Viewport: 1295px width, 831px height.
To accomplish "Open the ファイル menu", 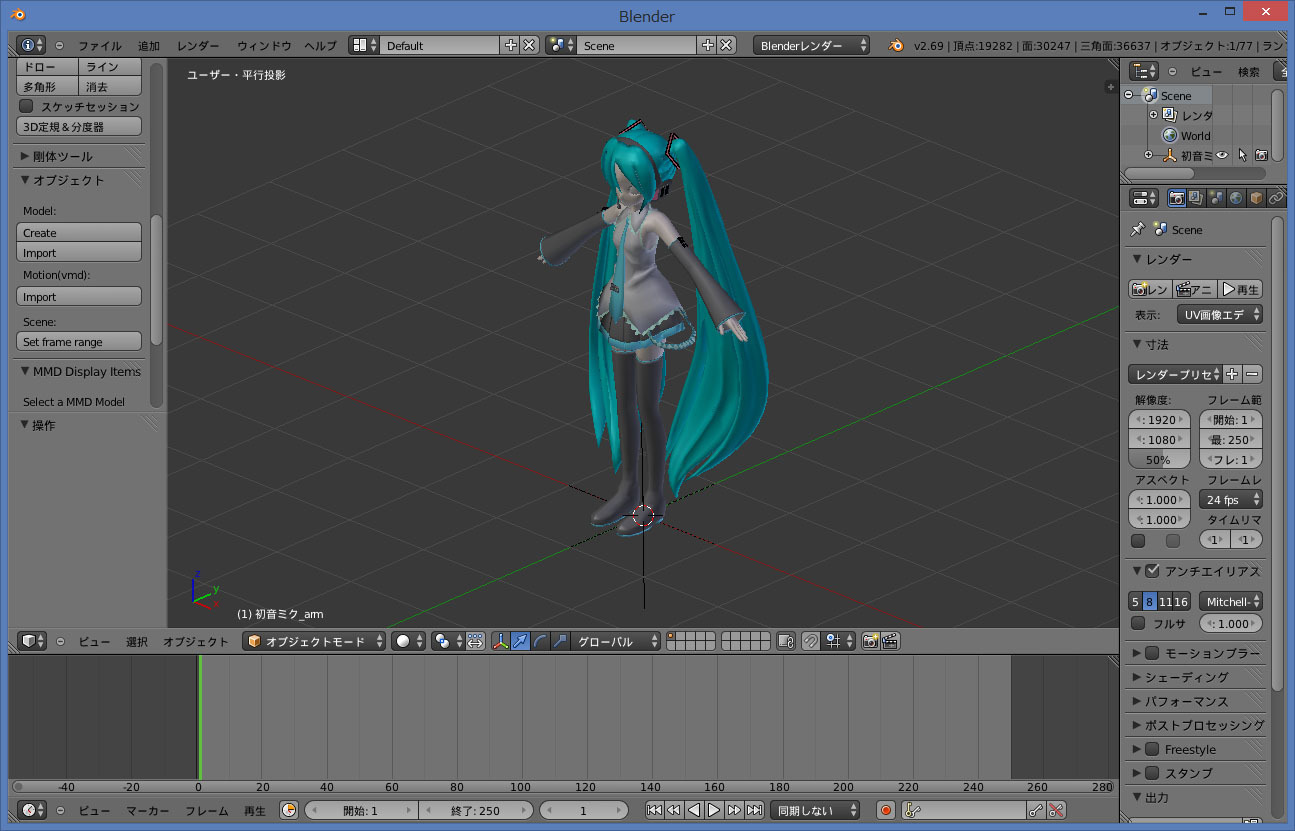I will [x=100, y=45].
